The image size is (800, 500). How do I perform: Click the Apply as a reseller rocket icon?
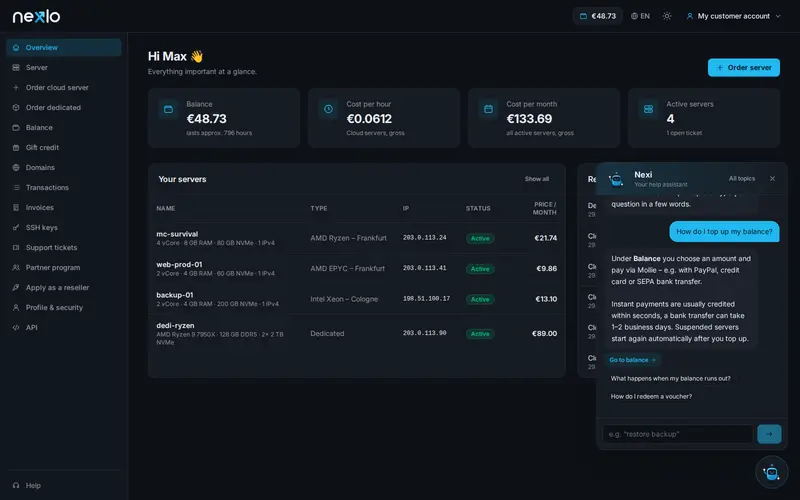[16, 287]
